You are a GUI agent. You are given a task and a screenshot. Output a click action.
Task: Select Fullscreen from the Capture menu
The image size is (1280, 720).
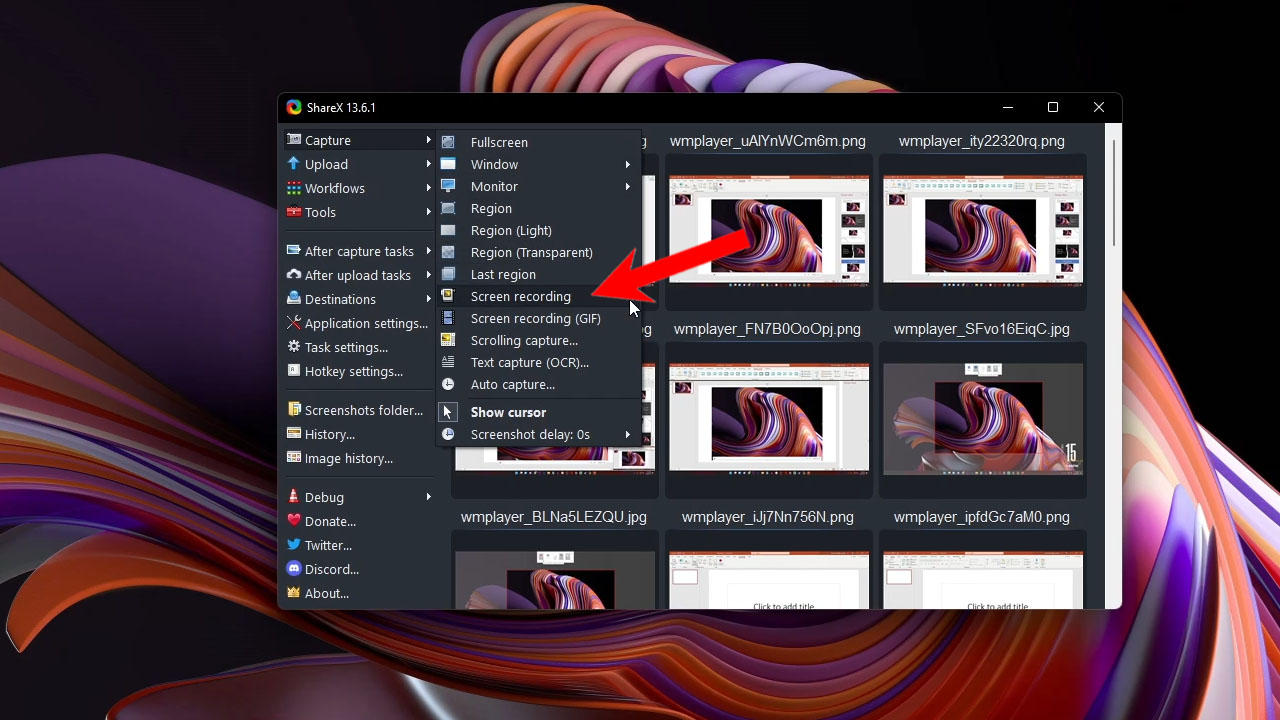(x=497, y=141)
